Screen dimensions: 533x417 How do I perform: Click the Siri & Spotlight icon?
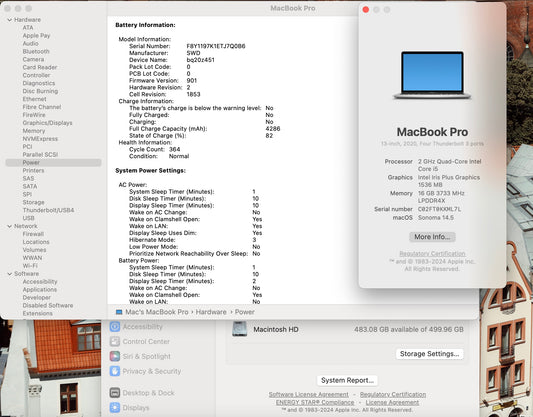coord(115,356)
